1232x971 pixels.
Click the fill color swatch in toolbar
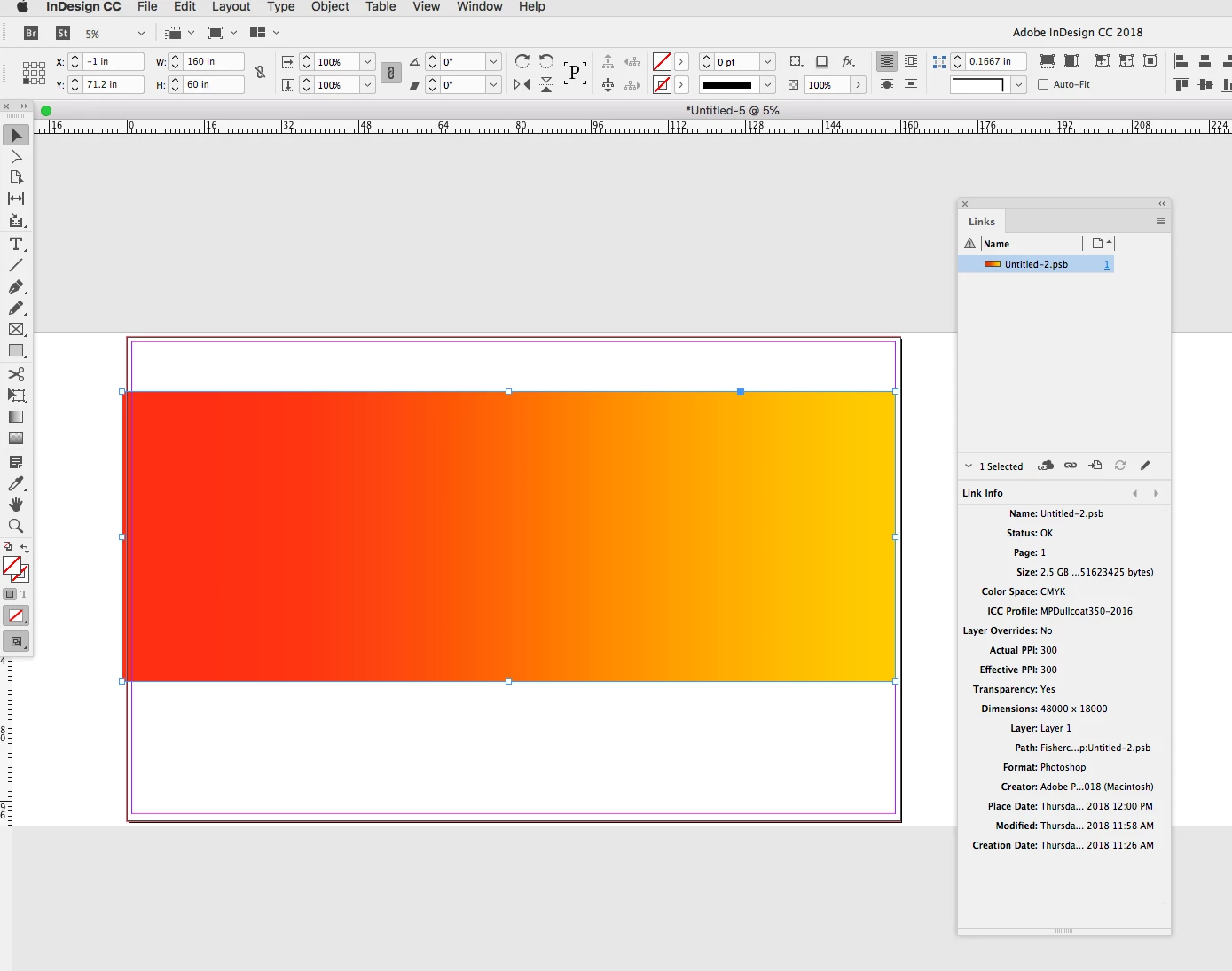click(x=12, y=566)
